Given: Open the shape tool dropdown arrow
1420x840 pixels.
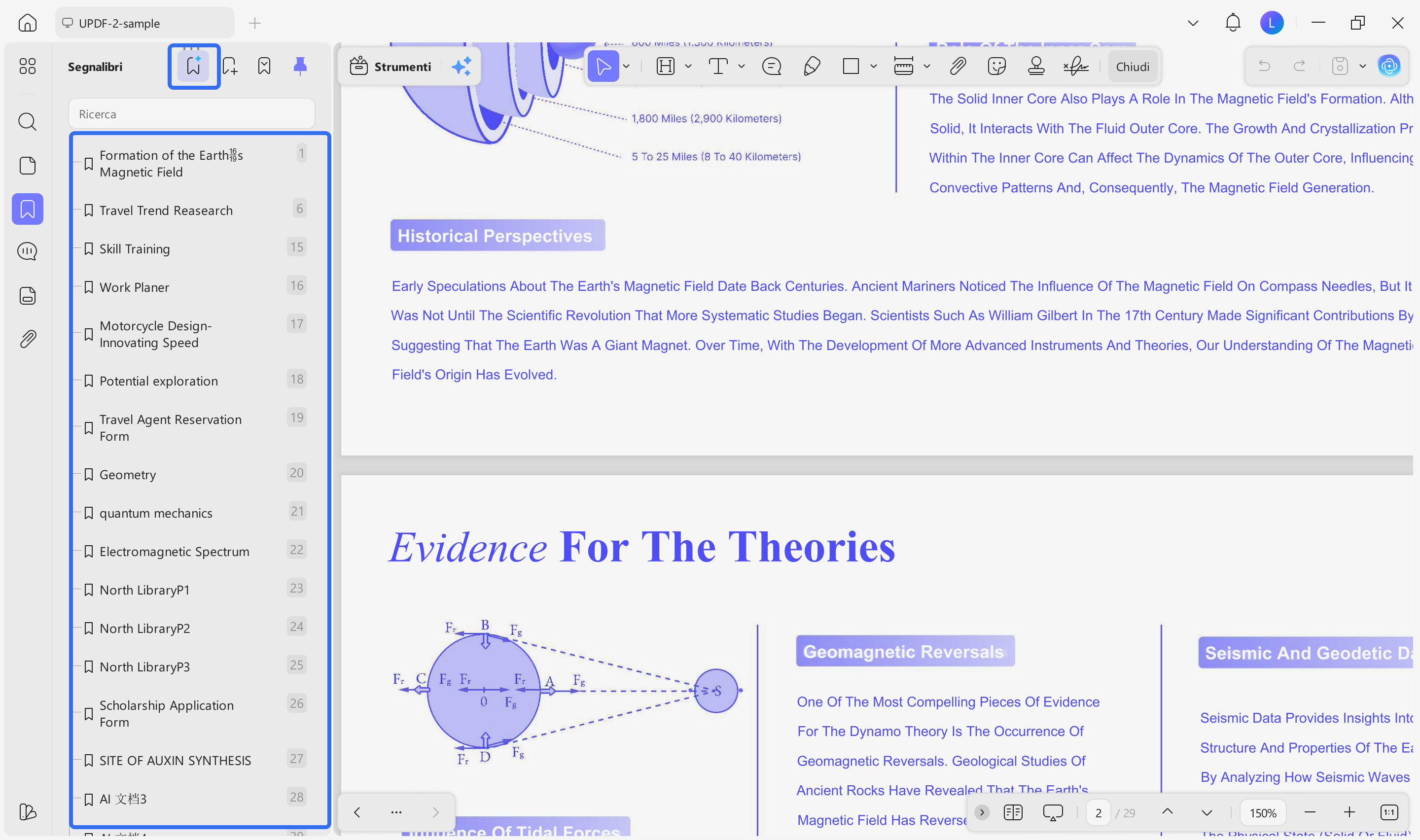Looking at the screenshot, I should pos(873,66).
